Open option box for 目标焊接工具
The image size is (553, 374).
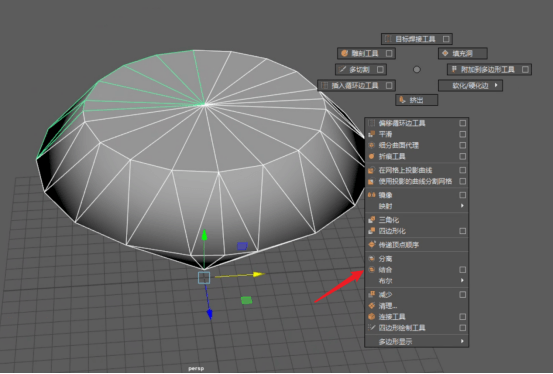click(446, 39)
